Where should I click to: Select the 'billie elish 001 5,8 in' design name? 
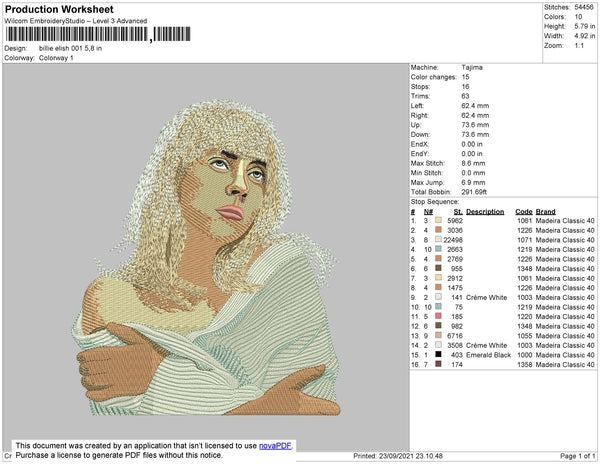[x=70, y=48]
